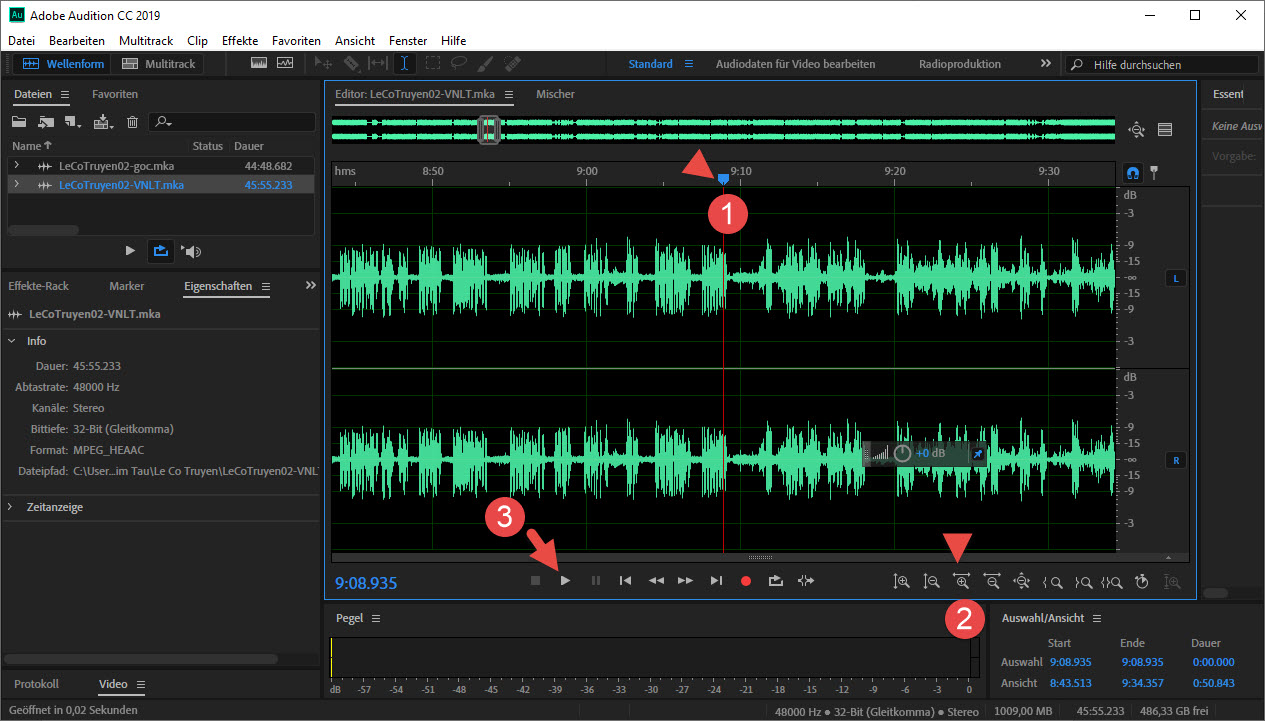Move playhead to previous marker
This screenshot has width=1265, height=721.
(x=625, y=580)
